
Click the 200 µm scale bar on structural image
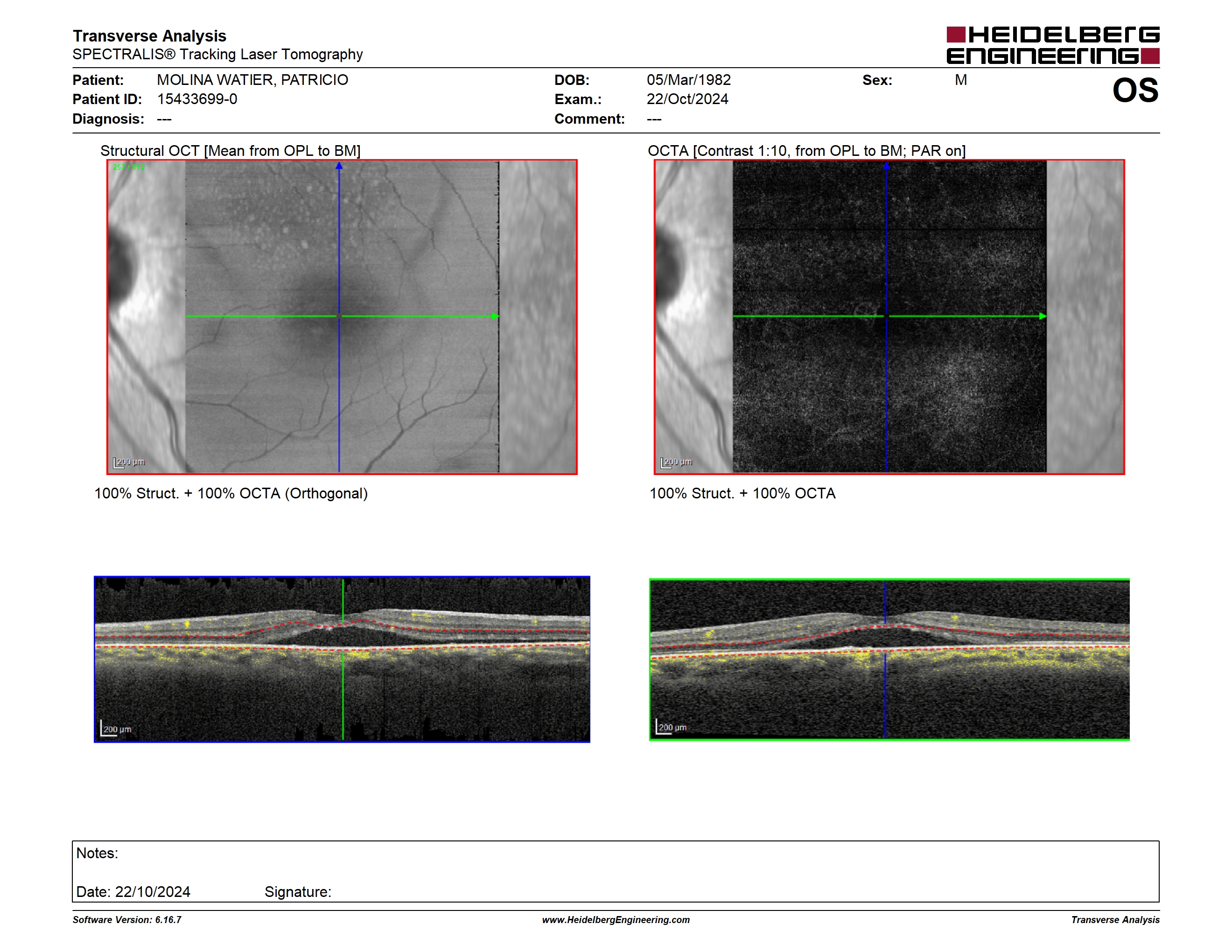129,462
